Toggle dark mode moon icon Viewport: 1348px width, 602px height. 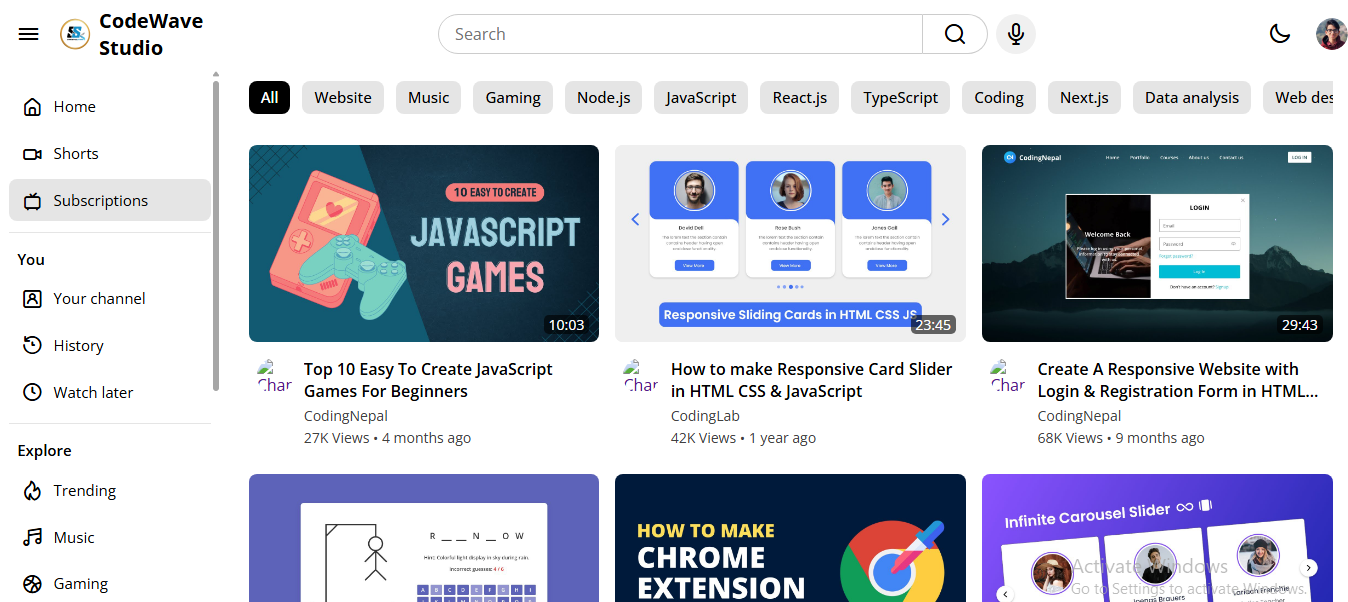(1280, 34)
